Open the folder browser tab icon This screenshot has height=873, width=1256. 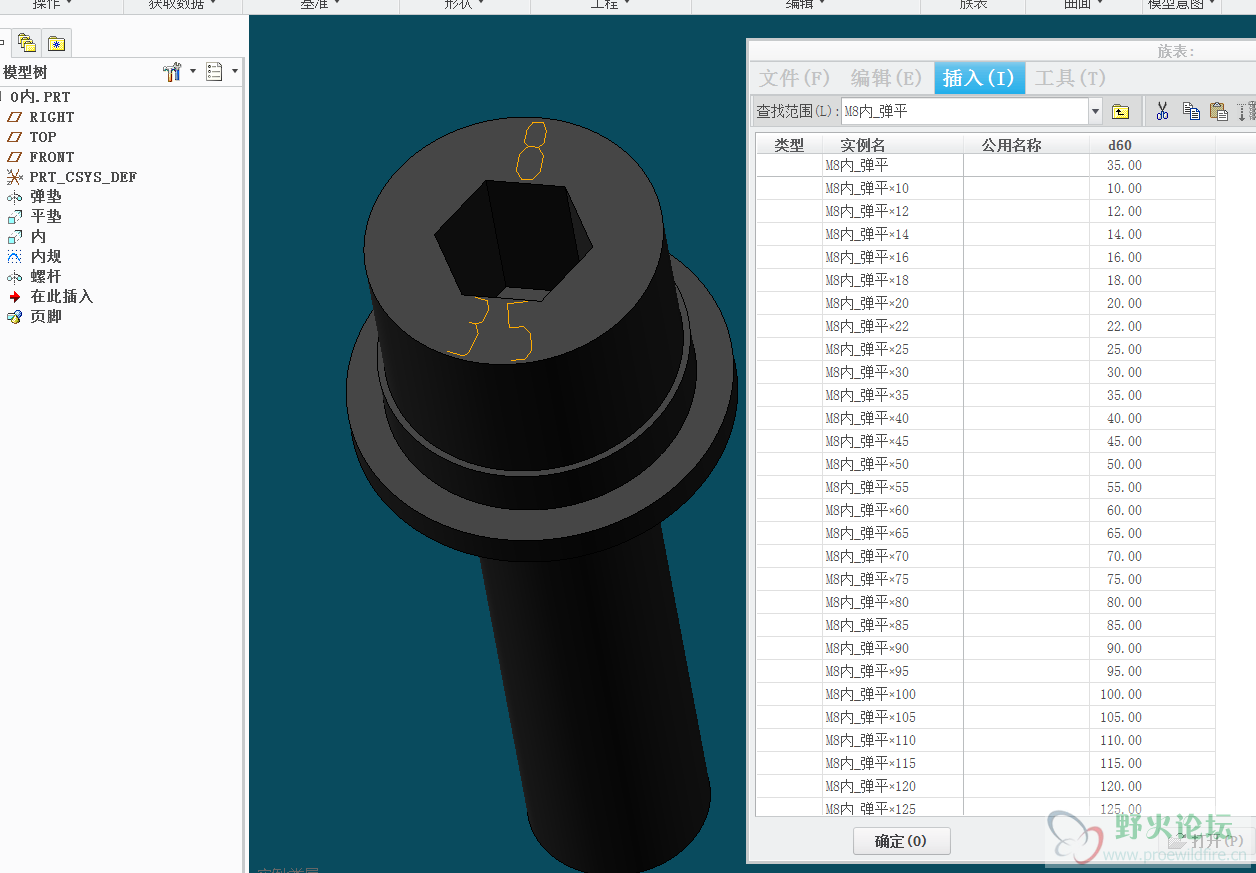(27, 43)
